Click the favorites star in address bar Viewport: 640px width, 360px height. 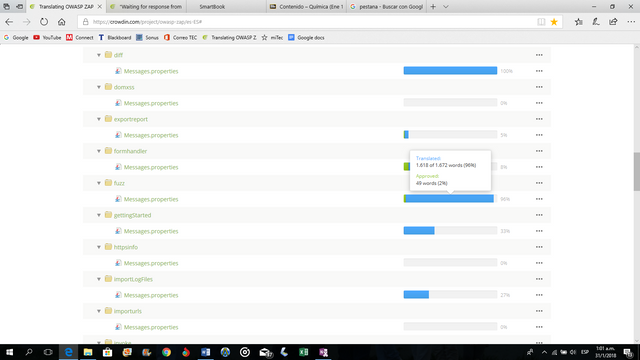point(554,22)
